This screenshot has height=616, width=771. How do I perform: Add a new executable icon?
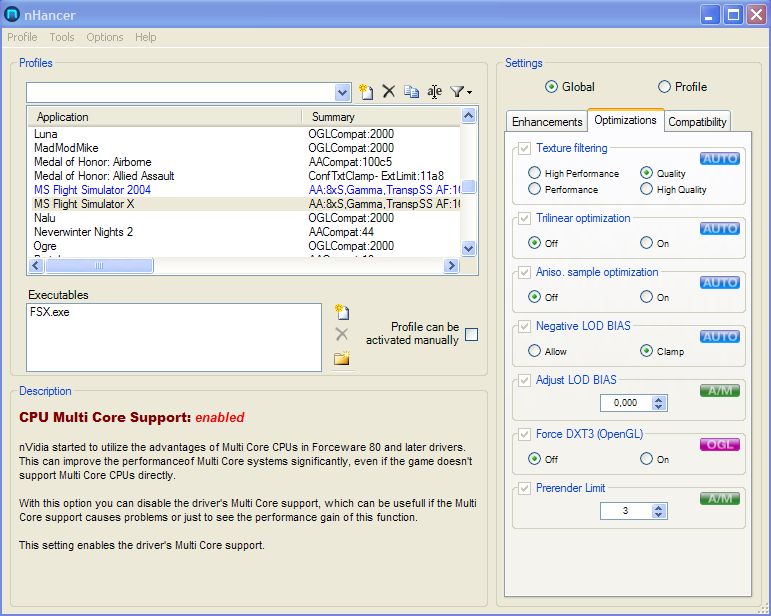(341, 312)
